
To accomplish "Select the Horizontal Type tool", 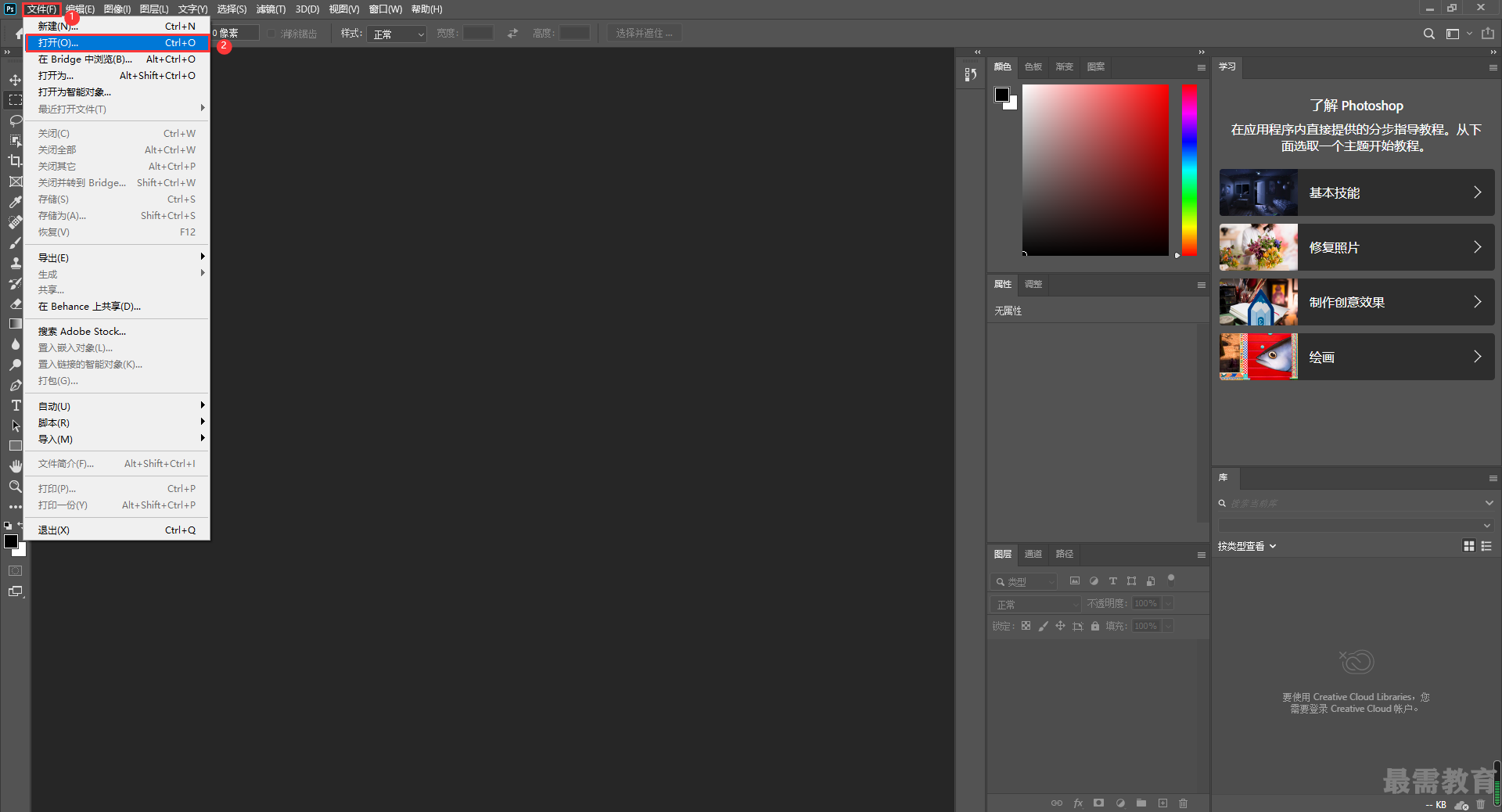I will 15,405.
